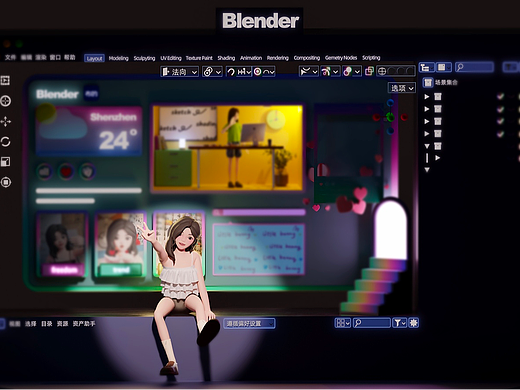Image resolution: width=520 pixels, height=390 pixels.
Task: Expand the first collection in outliner
Action: click(427, 97)
